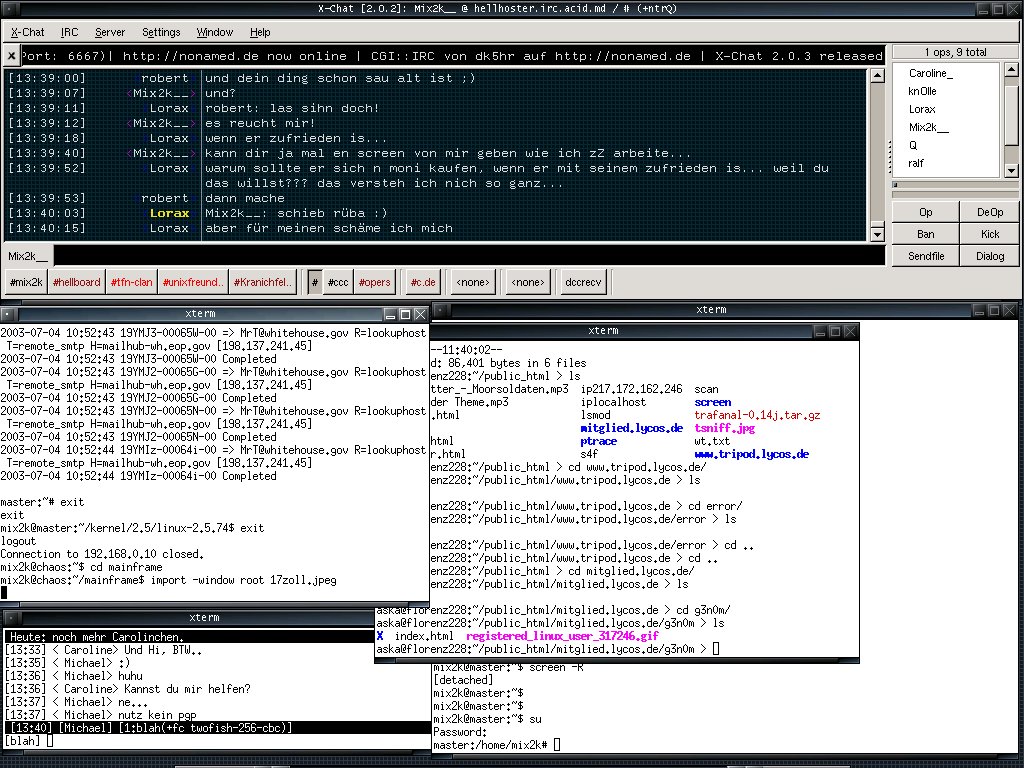Focus the chat message input field

tap(470, 256)
